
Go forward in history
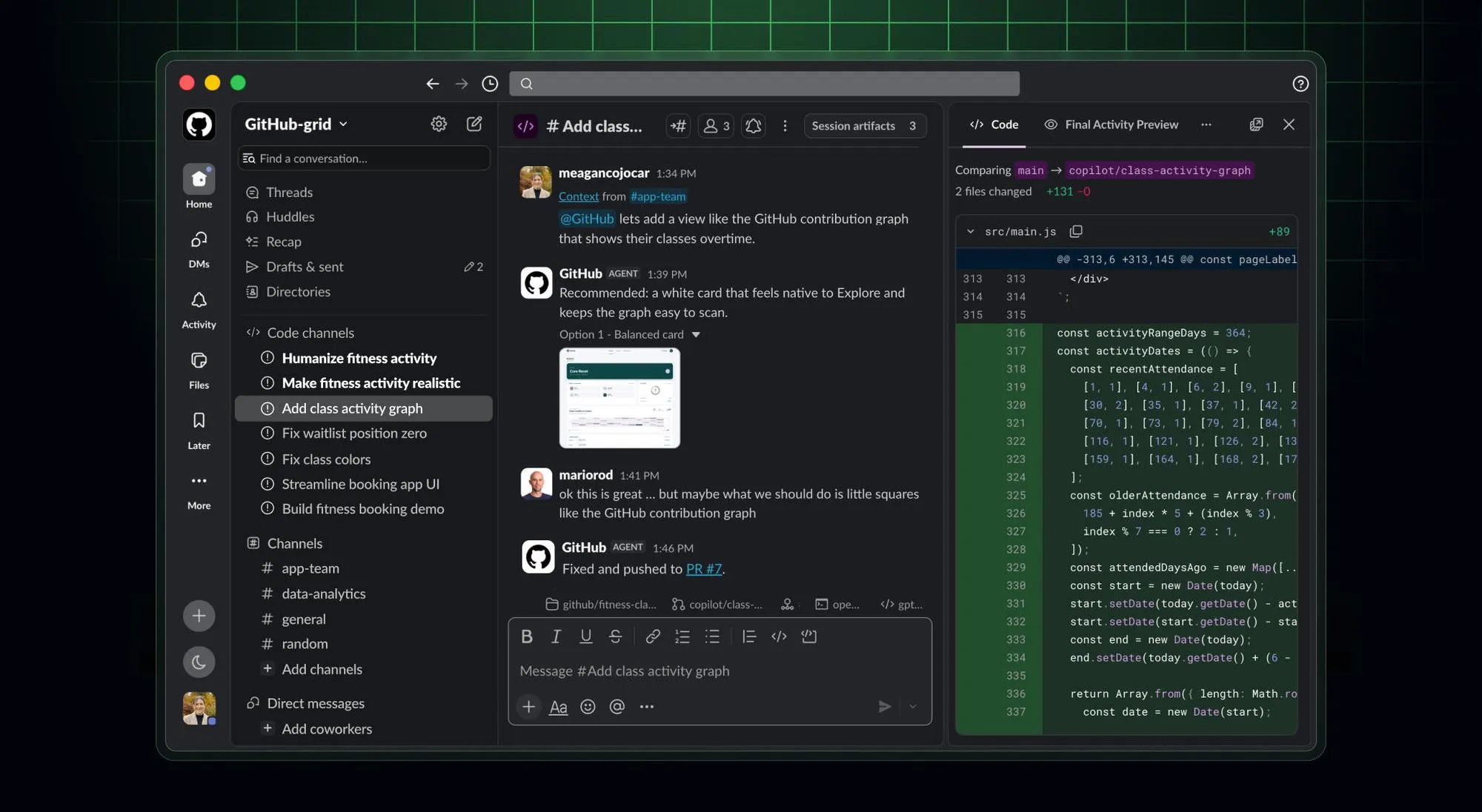(462, 84)
